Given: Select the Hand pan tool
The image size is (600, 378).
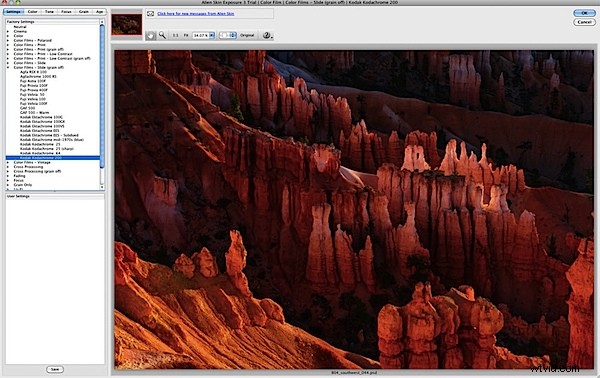Looking at the screenshot, I should 150,35.
